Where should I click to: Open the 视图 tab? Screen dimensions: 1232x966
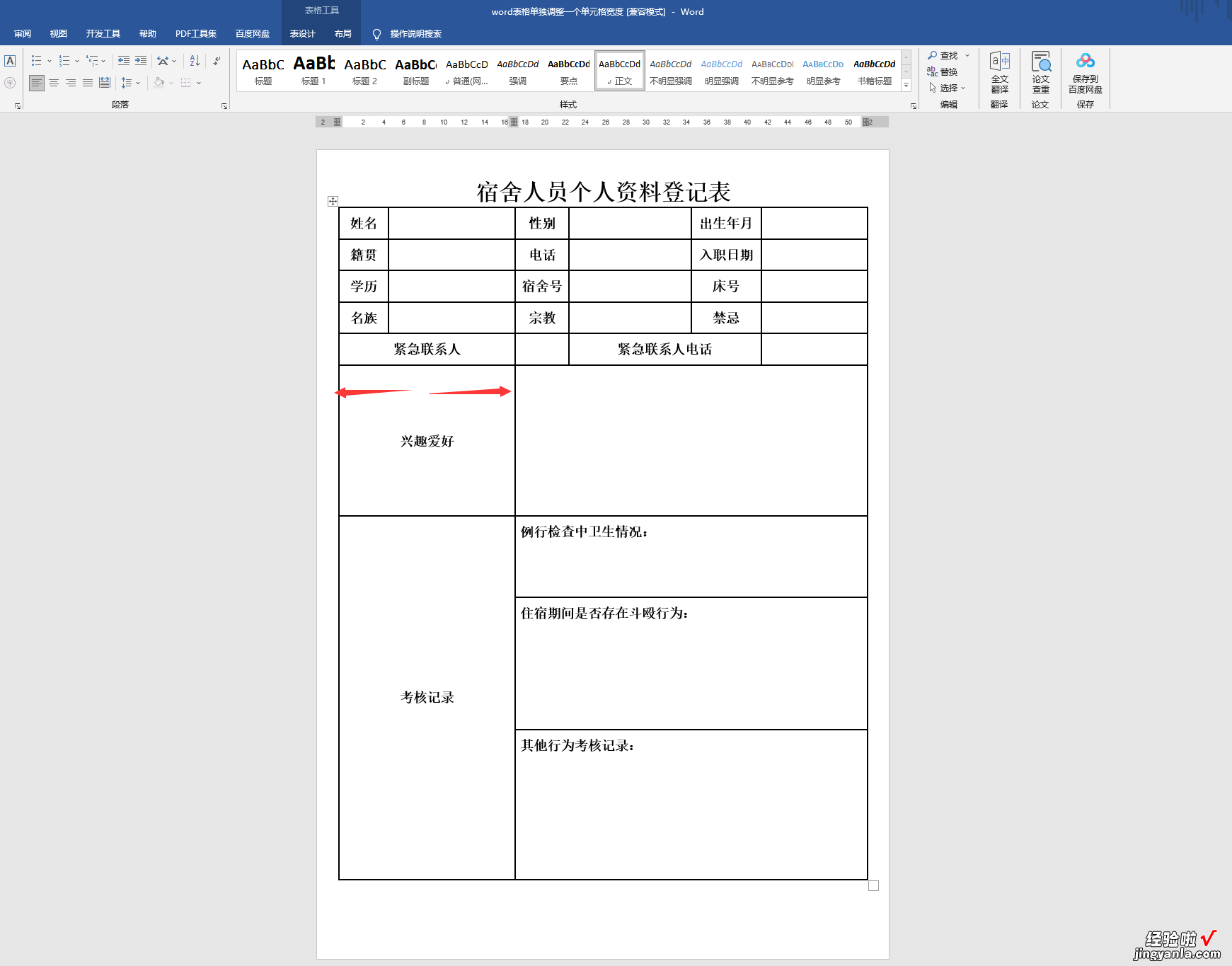click(x=59, y=33)
